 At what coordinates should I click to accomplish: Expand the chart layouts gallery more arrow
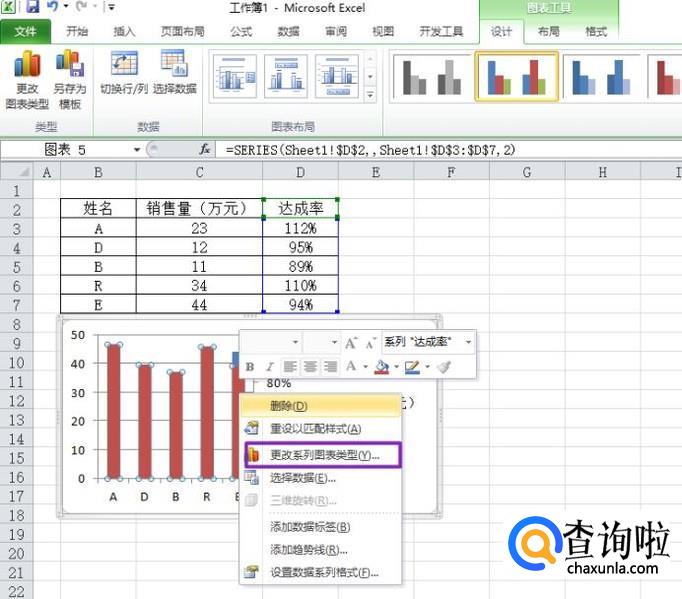click(x=369, y=95)
